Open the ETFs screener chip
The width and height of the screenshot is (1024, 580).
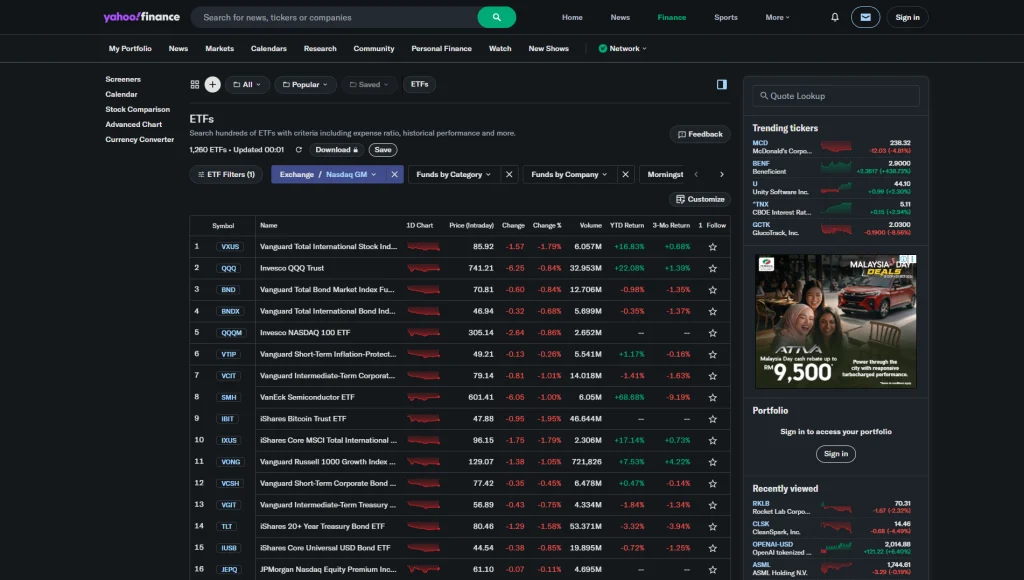tap(419, 84)
